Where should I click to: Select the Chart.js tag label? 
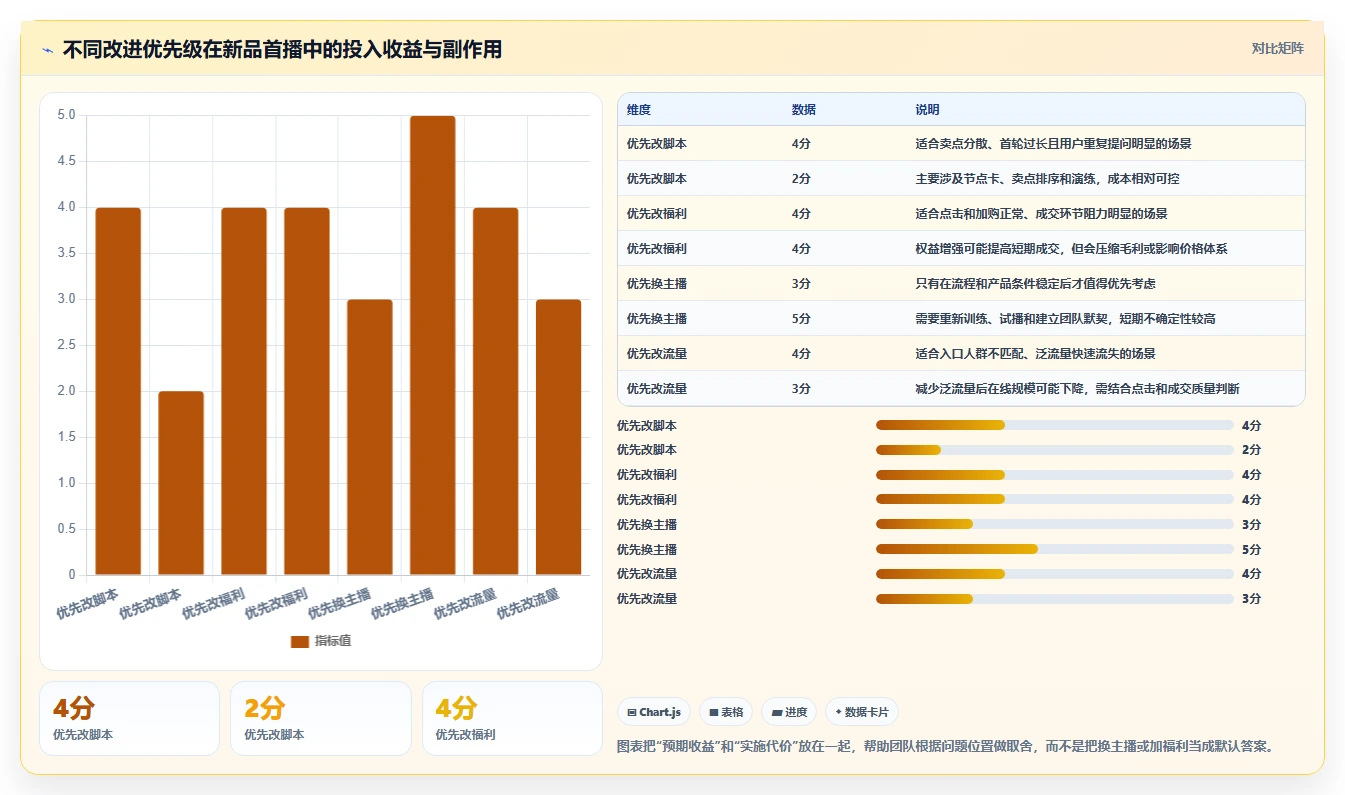660,712
